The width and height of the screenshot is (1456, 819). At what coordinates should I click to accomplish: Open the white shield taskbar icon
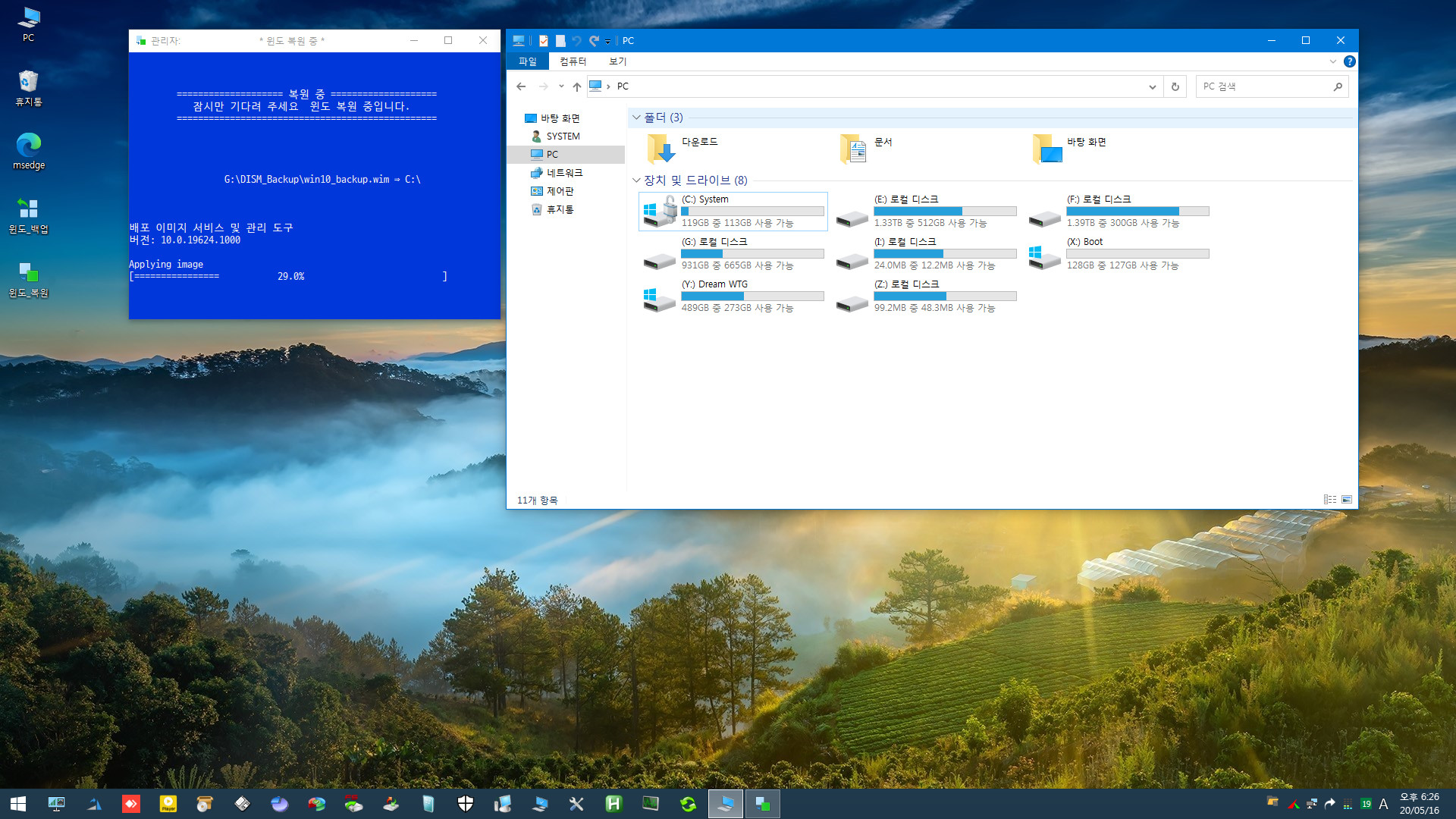[x=466, y=804]
